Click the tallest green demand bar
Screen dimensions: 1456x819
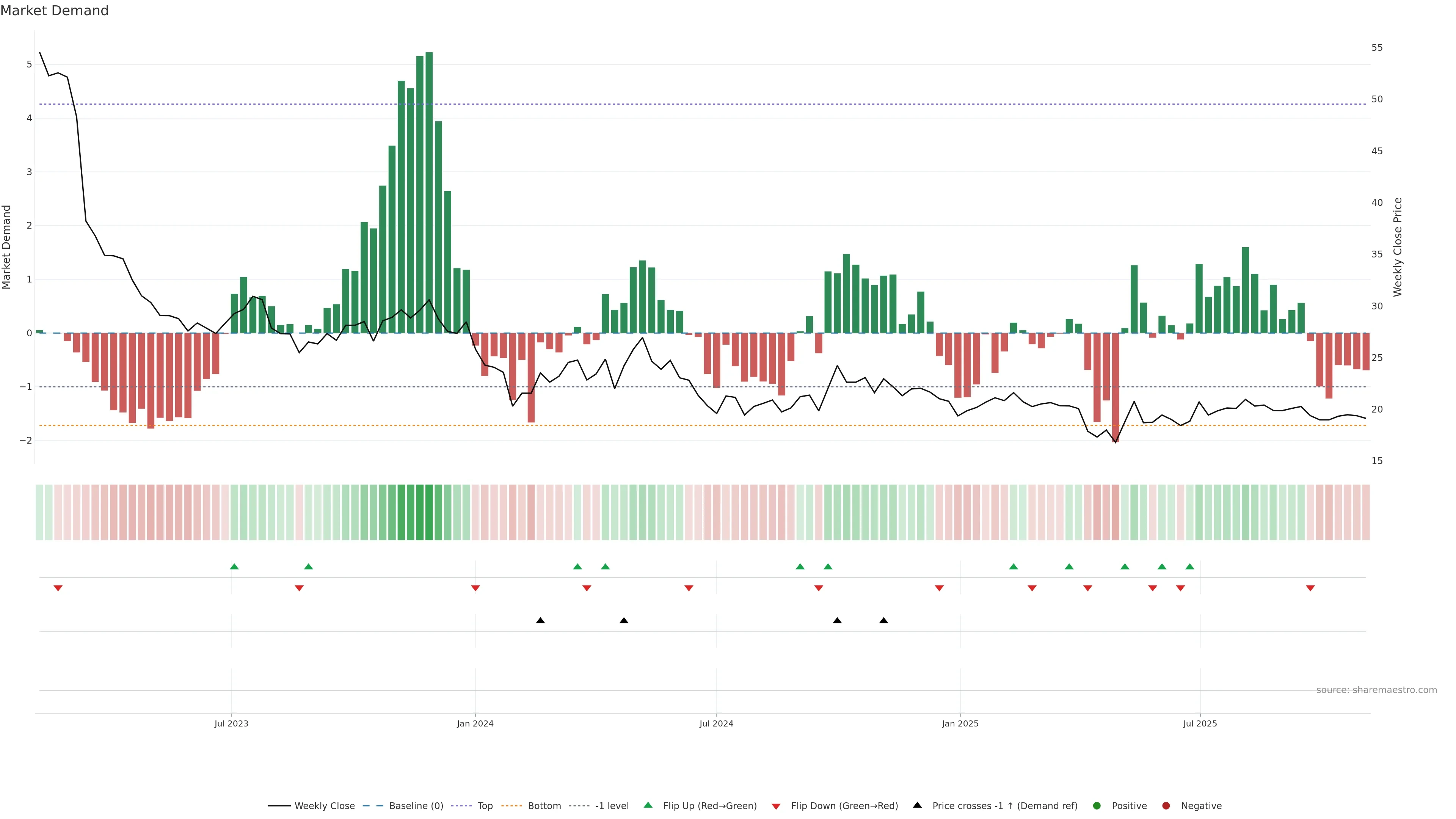pos(429,192)
